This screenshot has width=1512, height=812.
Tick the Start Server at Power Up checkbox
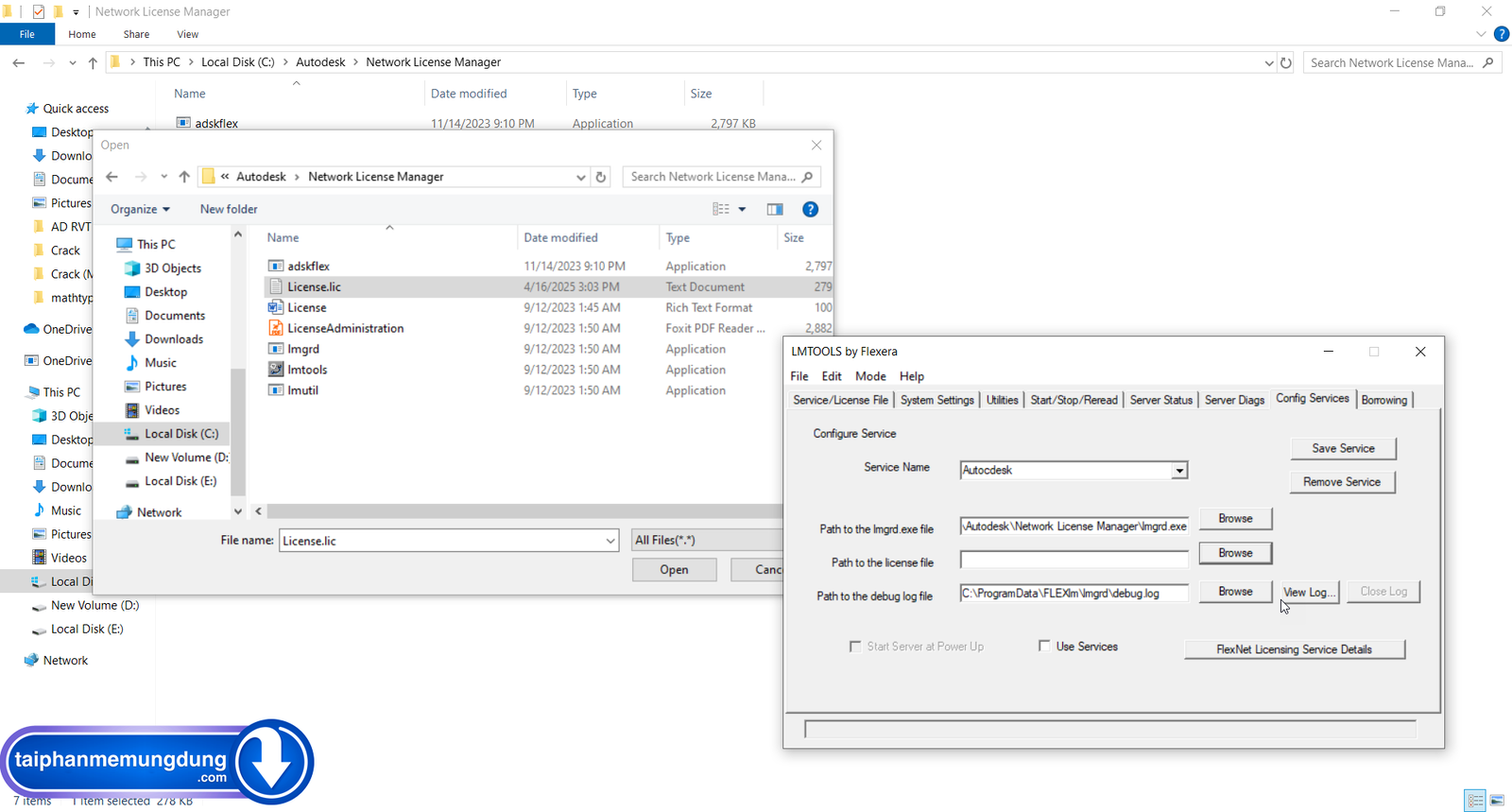pos(855,647)
